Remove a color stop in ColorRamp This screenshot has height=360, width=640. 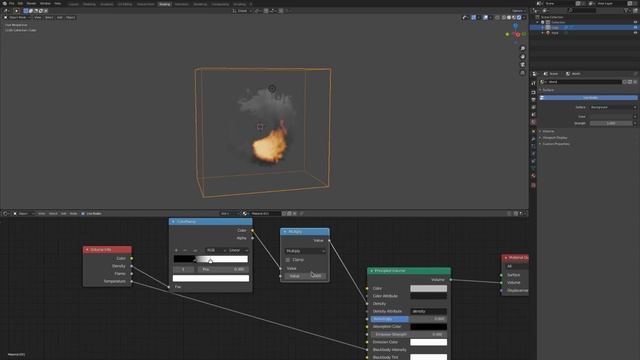pos(185,250)
